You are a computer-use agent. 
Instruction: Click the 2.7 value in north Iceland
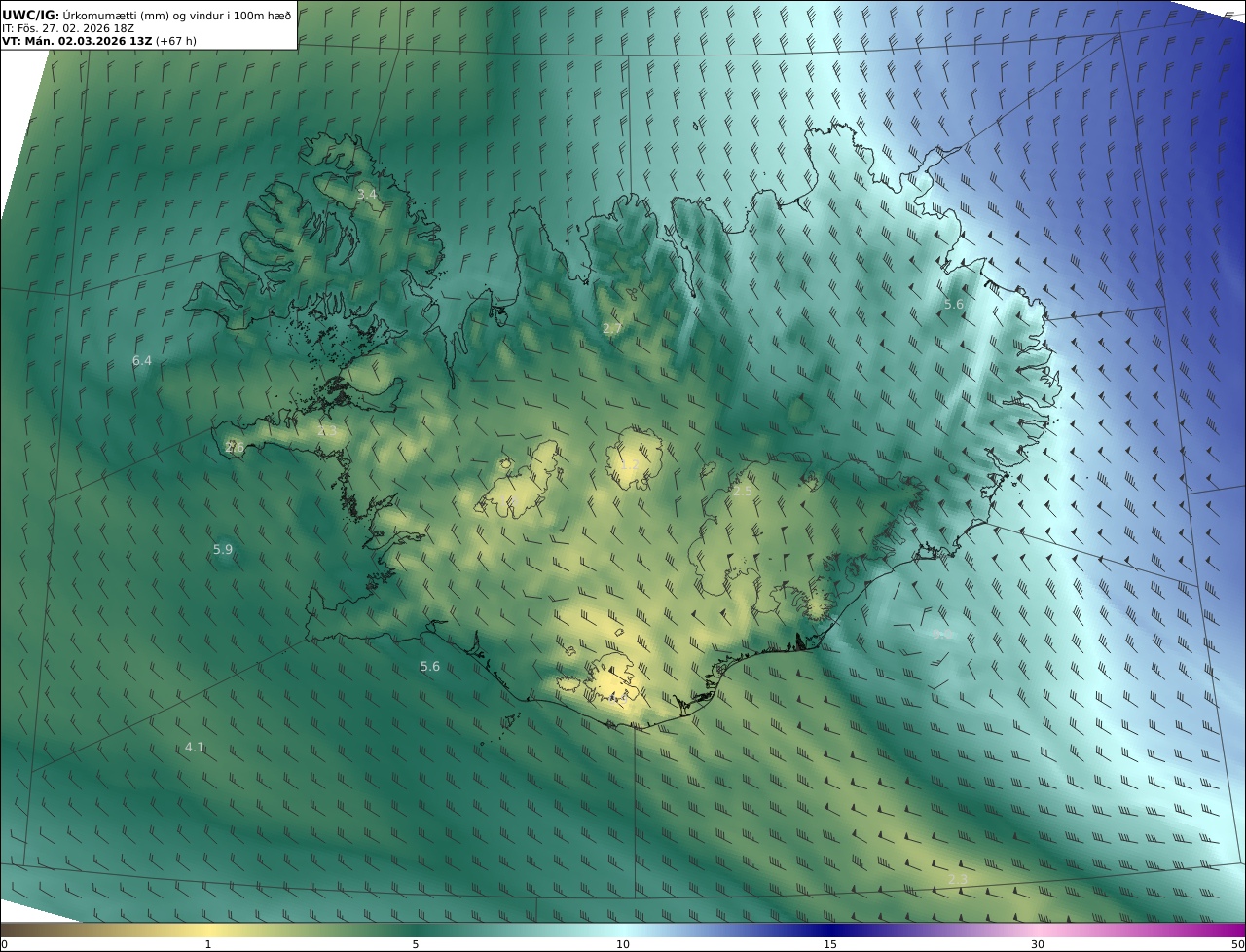(x=611, y=329)
